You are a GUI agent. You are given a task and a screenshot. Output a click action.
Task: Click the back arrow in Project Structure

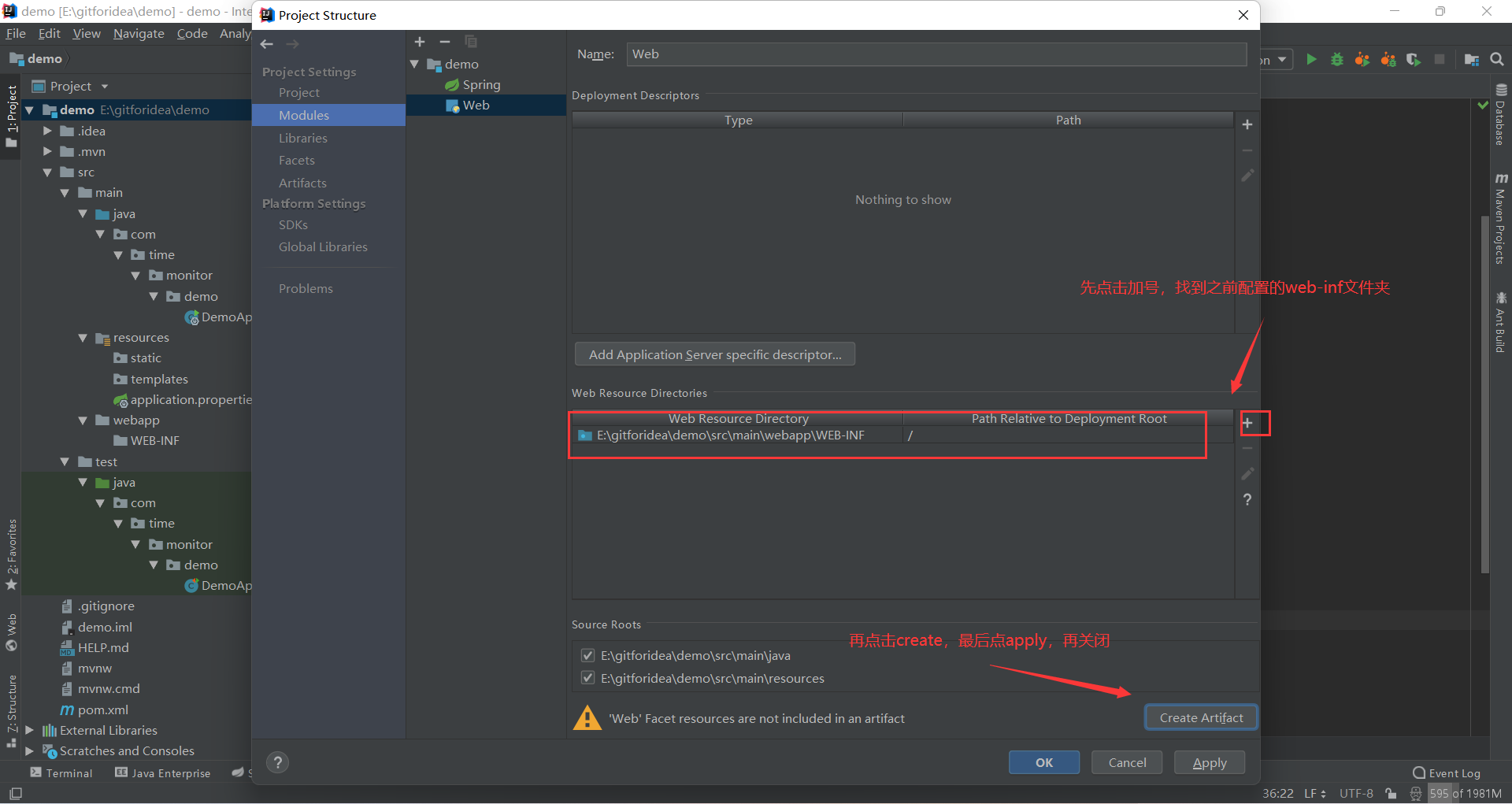pos(267,44)
